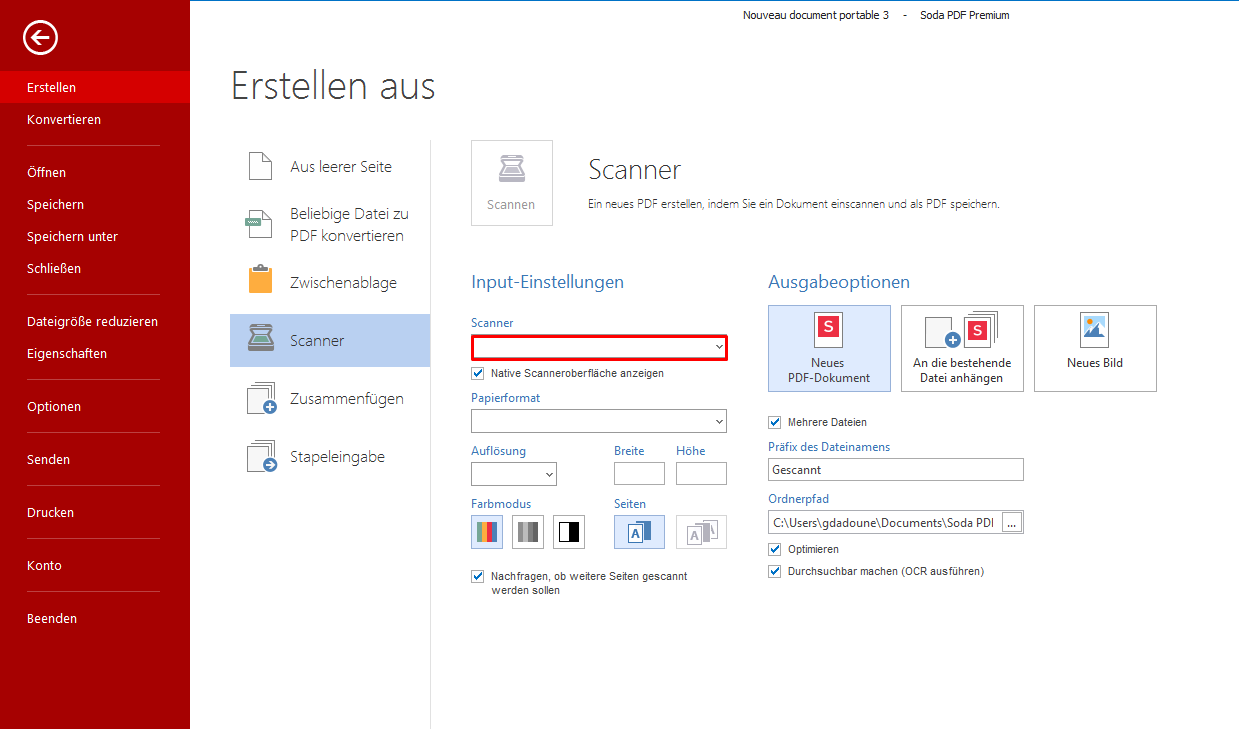
Task: Expand the Papierformat dropdown
Action: [599, 421]
